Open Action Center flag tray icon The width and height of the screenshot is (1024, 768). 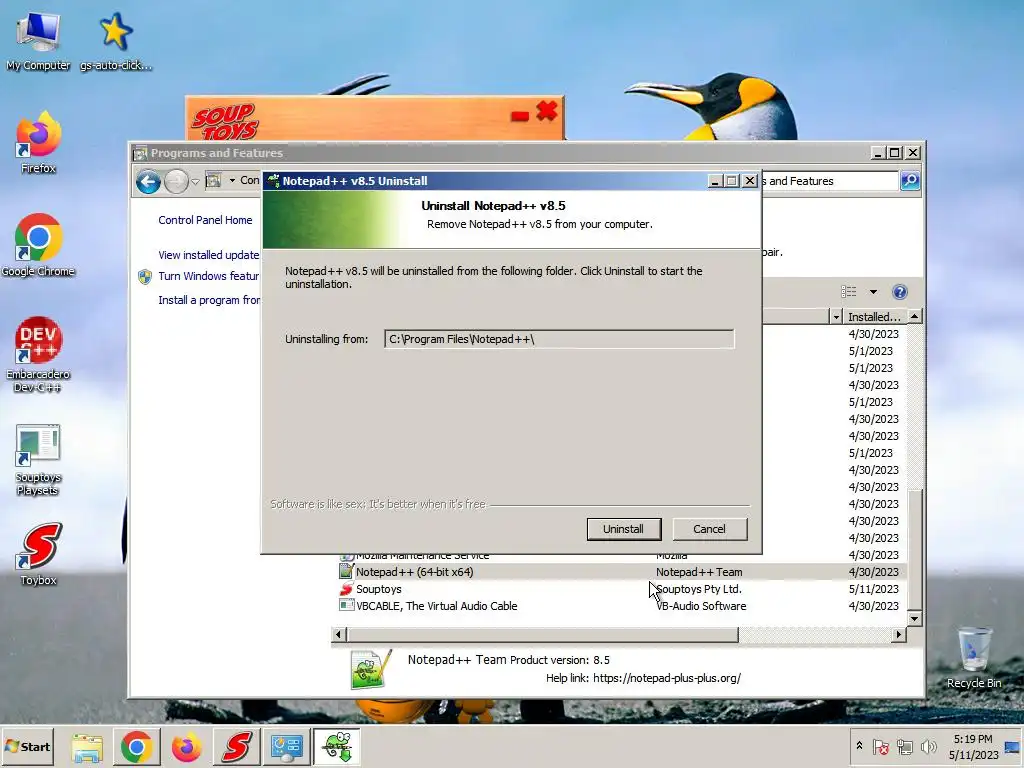(880, 746)
